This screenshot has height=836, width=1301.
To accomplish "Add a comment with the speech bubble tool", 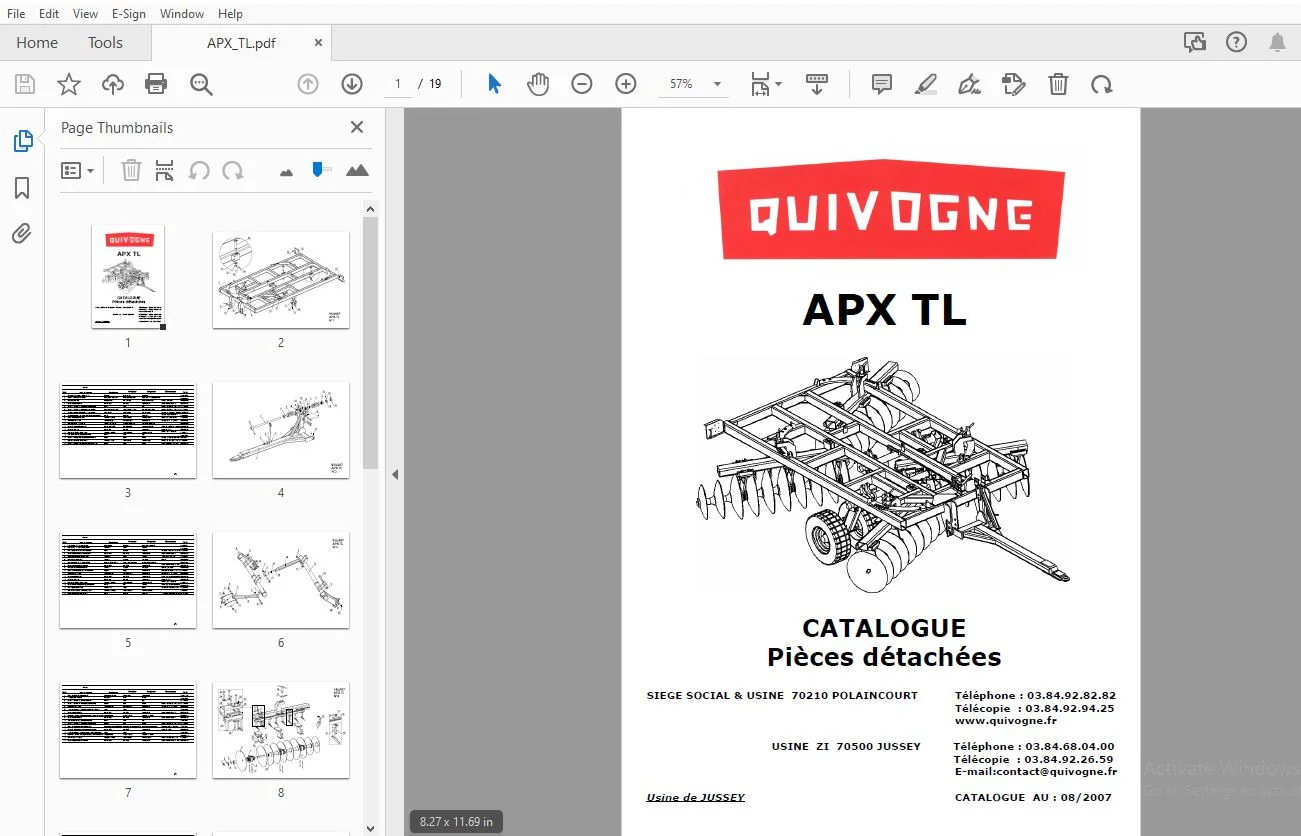I will coord(881,84).
